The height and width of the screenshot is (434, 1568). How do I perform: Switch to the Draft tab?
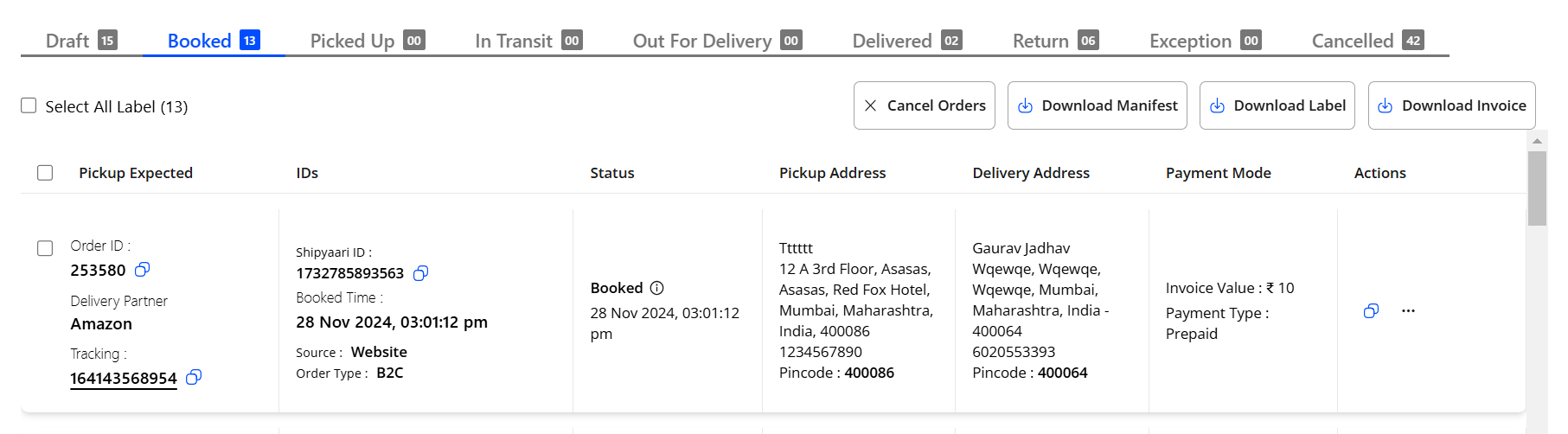point(81,41)
